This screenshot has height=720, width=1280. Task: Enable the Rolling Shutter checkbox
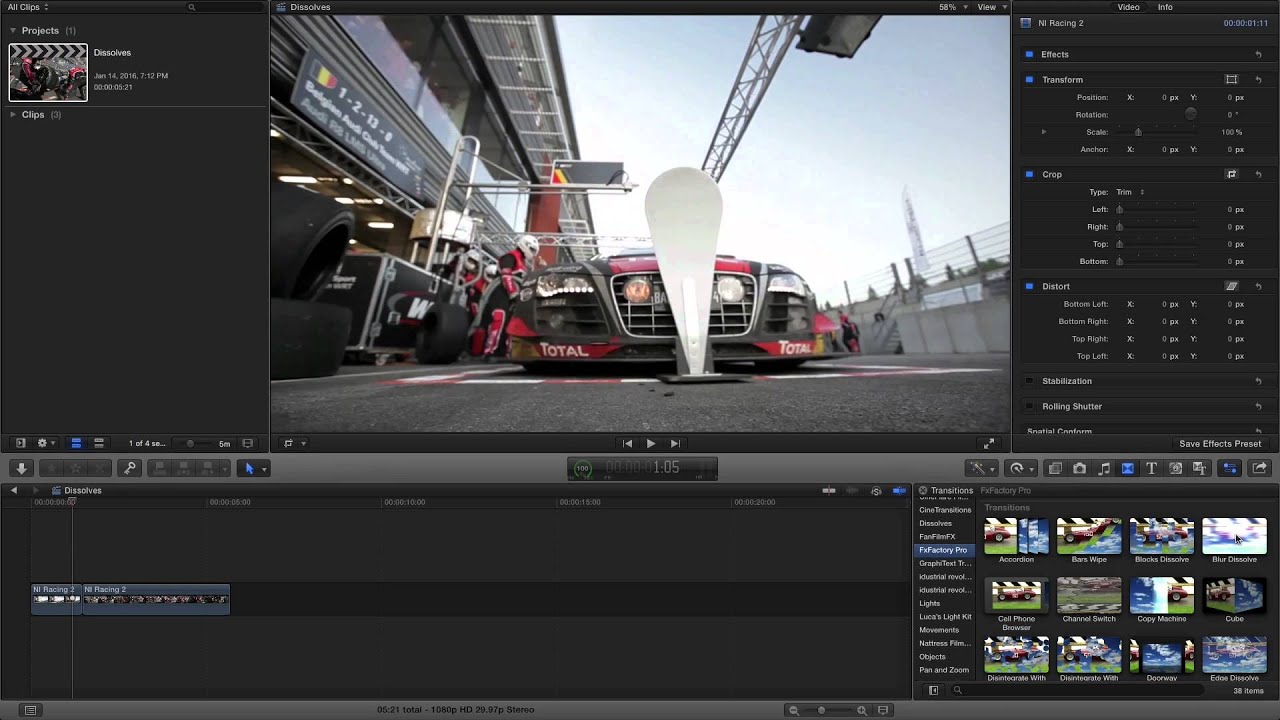pyautogui.click(x=1028, y=406)
